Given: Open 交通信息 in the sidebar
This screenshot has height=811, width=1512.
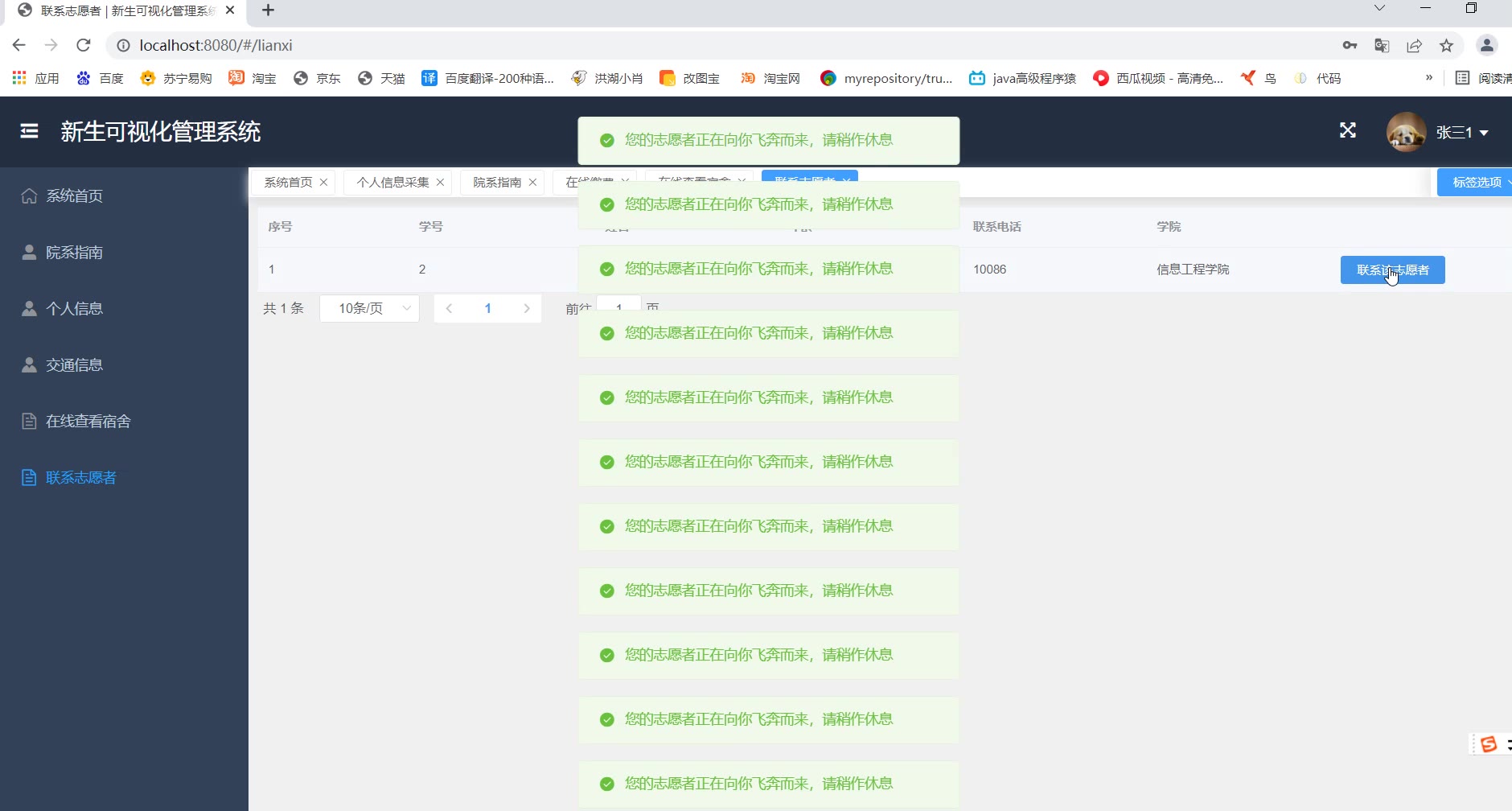Looking at the screenshot, I should click(74, 365).
